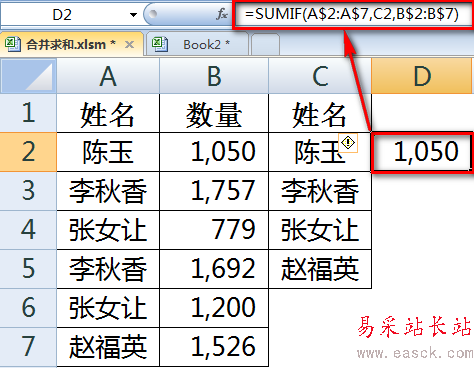Select cell with value 779
Image resolution: width=474 pixels, height=368 pixels.
[214, 230]
